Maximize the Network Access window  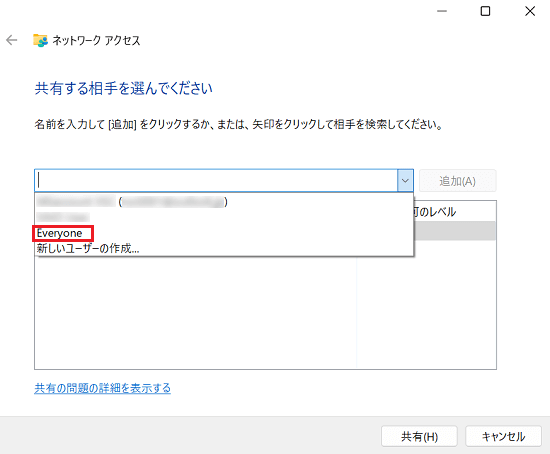[485, 11]
